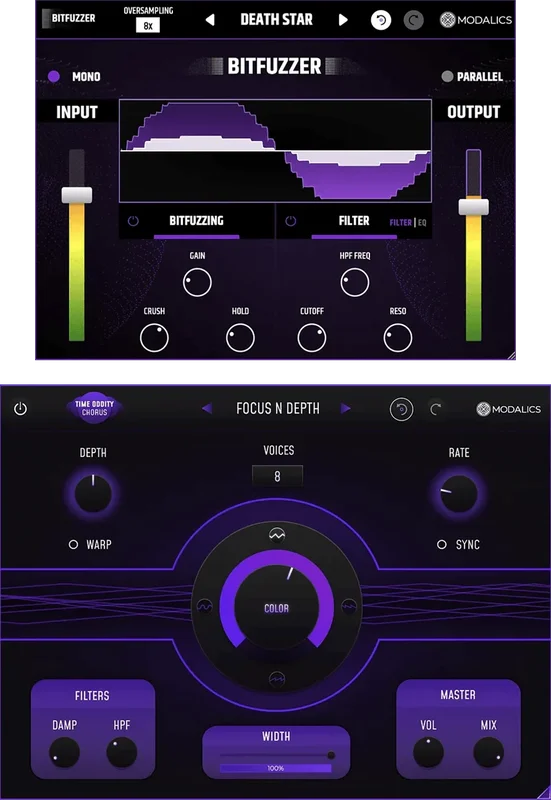Click the Cutoff knob
The width and height of the screenshot is (551, 800).
pyautogui.click(x=312, y=338)
